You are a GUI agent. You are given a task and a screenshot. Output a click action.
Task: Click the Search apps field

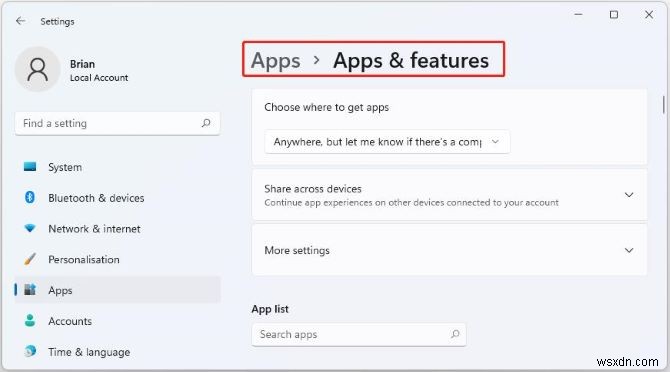[359, 334]
